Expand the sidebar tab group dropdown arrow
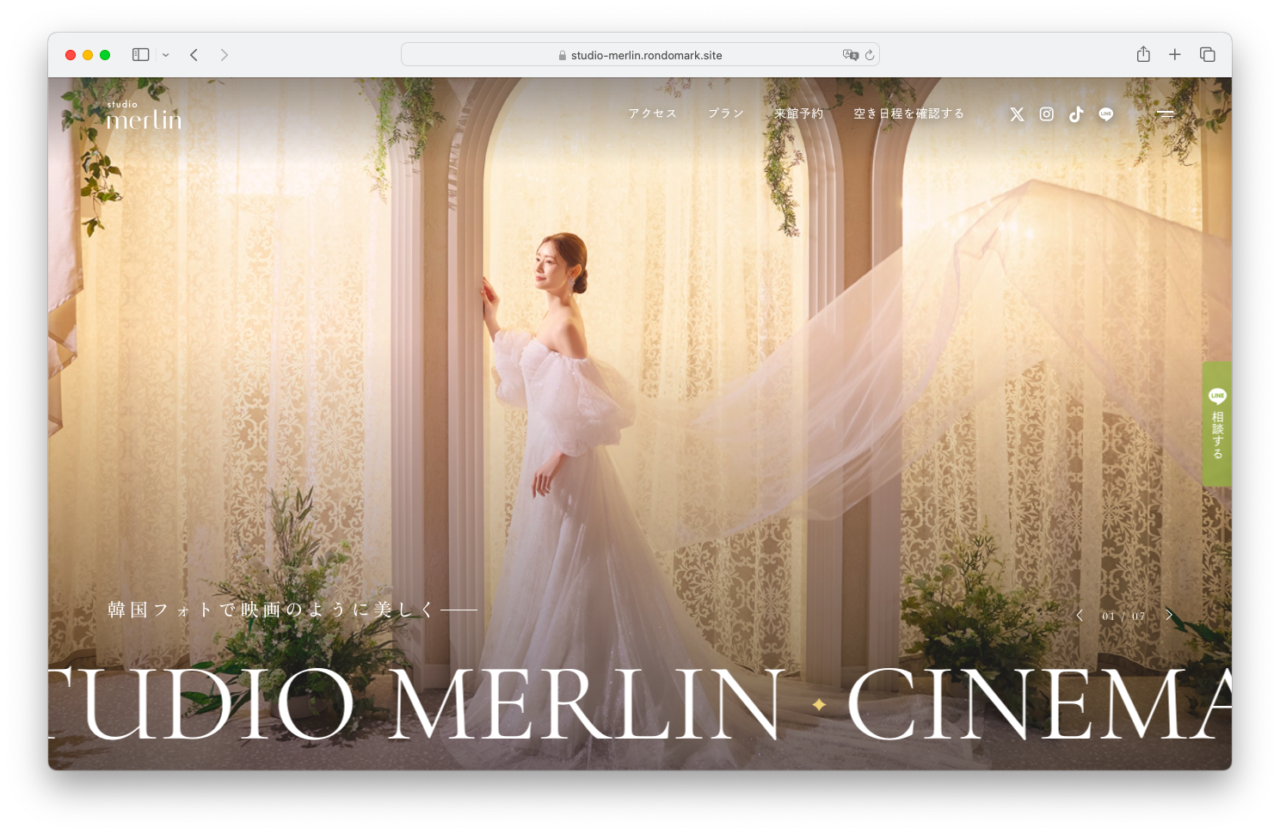Screen dimensions: 1280x834 [166, 55]
